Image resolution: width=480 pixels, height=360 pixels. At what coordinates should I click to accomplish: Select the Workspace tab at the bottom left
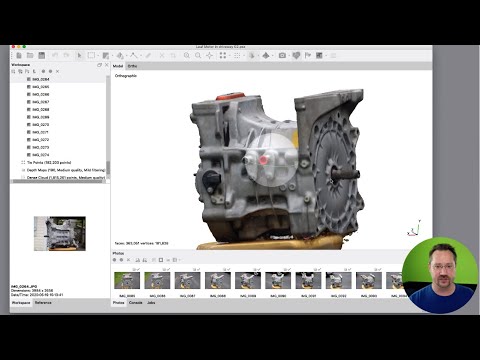tap(21, 303)
